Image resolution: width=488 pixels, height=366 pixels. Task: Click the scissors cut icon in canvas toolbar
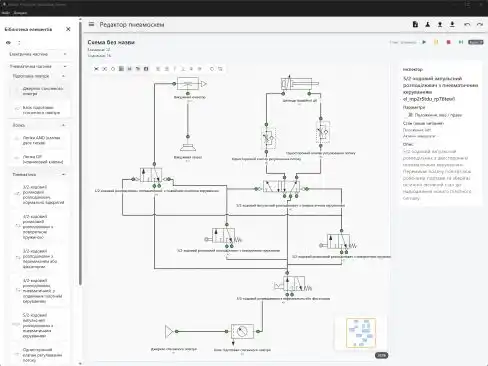pyautogui.click(x=96, y=69)
